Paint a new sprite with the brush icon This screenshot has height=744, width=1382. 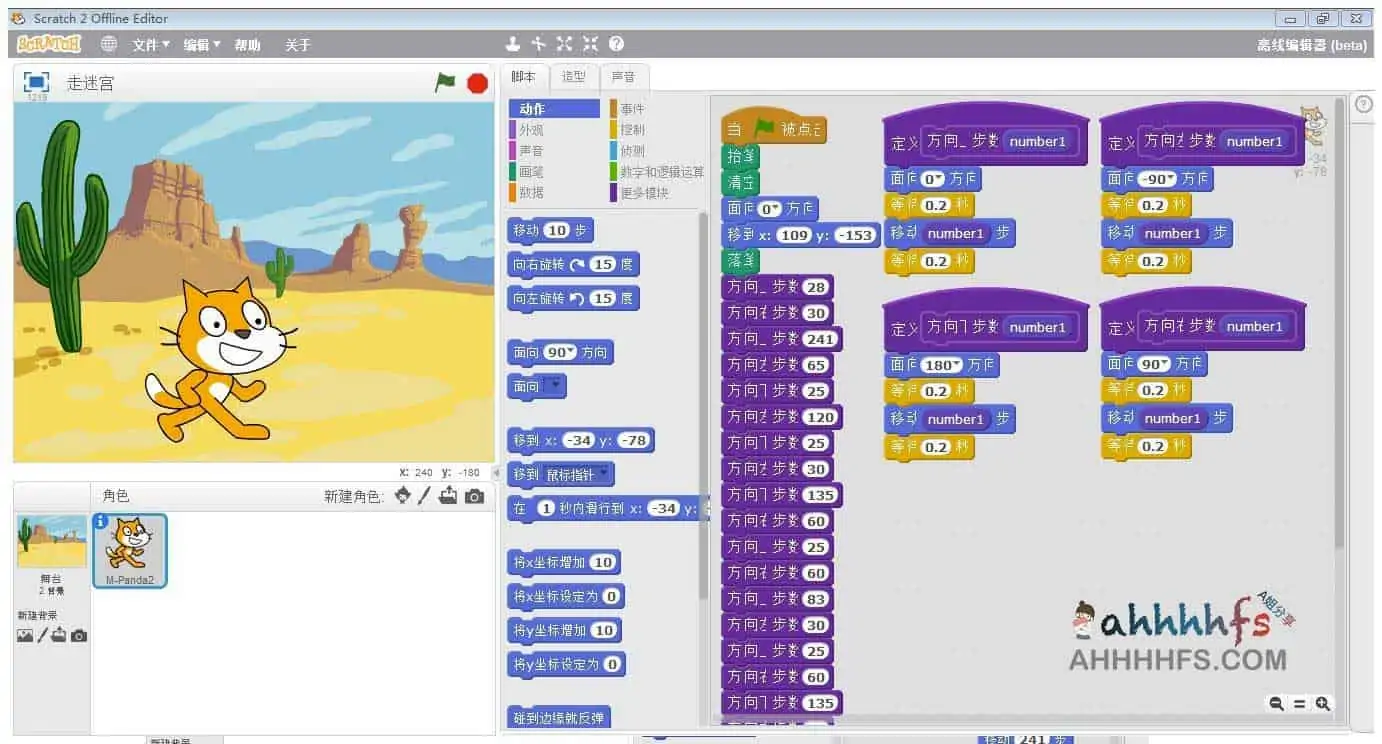424,496
